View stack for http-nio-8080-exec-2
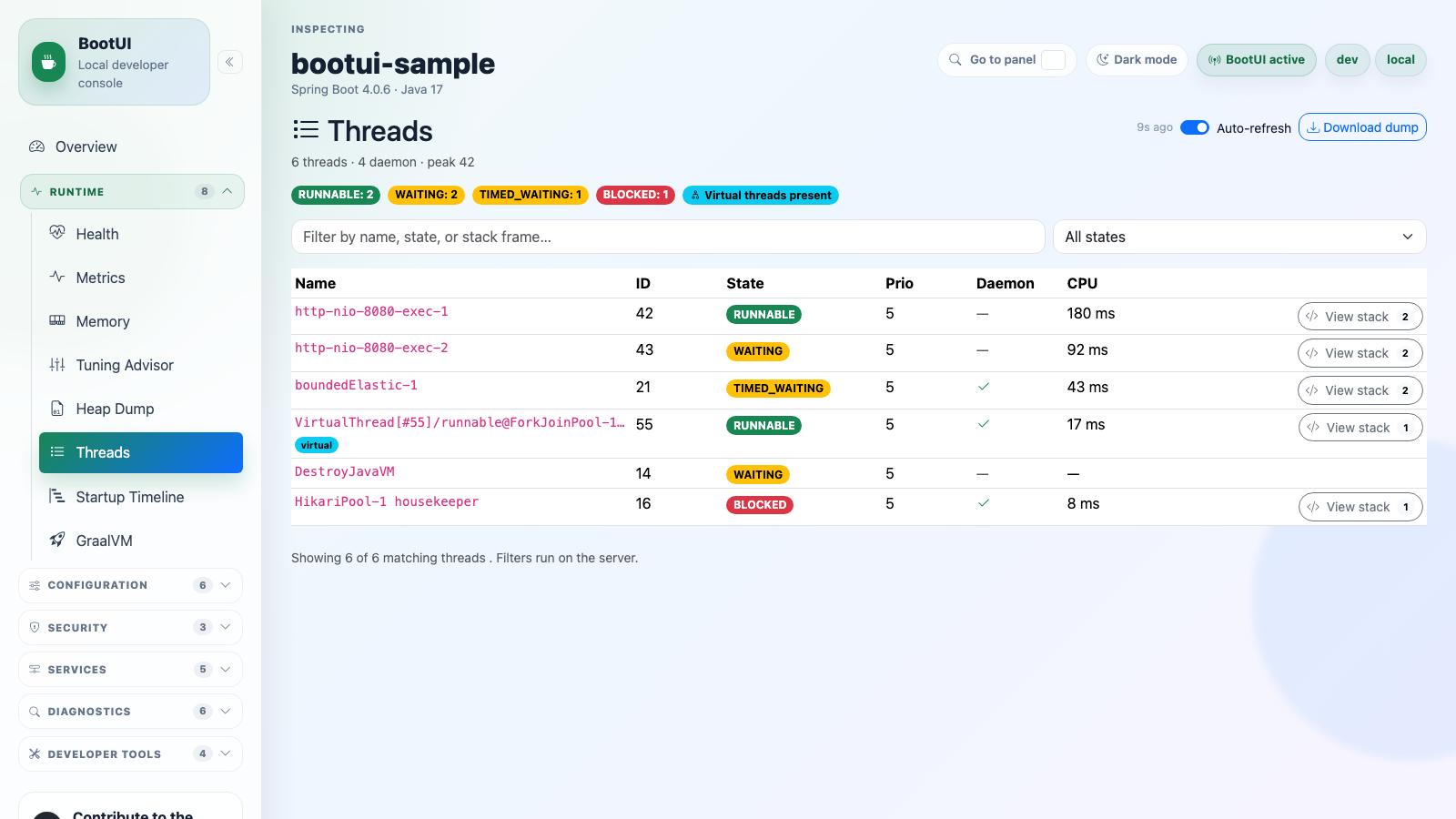The width and height of the screenshot is (1456, 819). (x=1360, y=353)
